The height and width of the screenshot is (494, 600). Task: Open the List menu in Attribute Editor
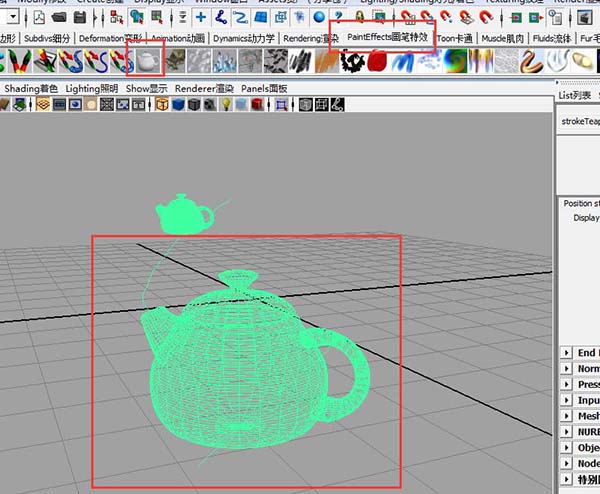(x=575, y=96)
